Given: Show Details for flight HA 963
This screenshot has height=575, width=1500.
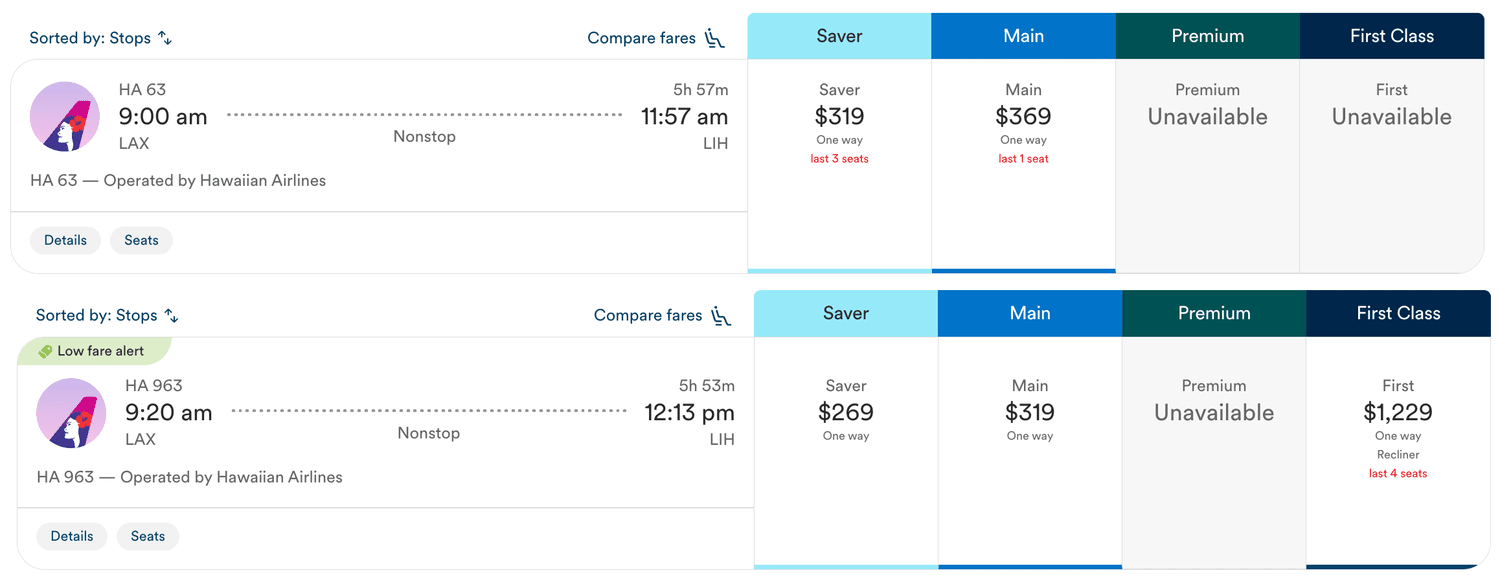Looking at the screenshot, I should click(72, 536).
